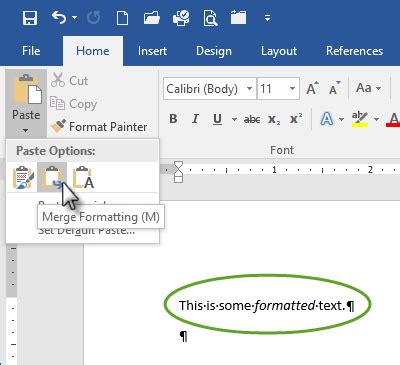Toggle Underline formatting
The width and height of the screenshot is (400, 365).
(x=217, y=119)
